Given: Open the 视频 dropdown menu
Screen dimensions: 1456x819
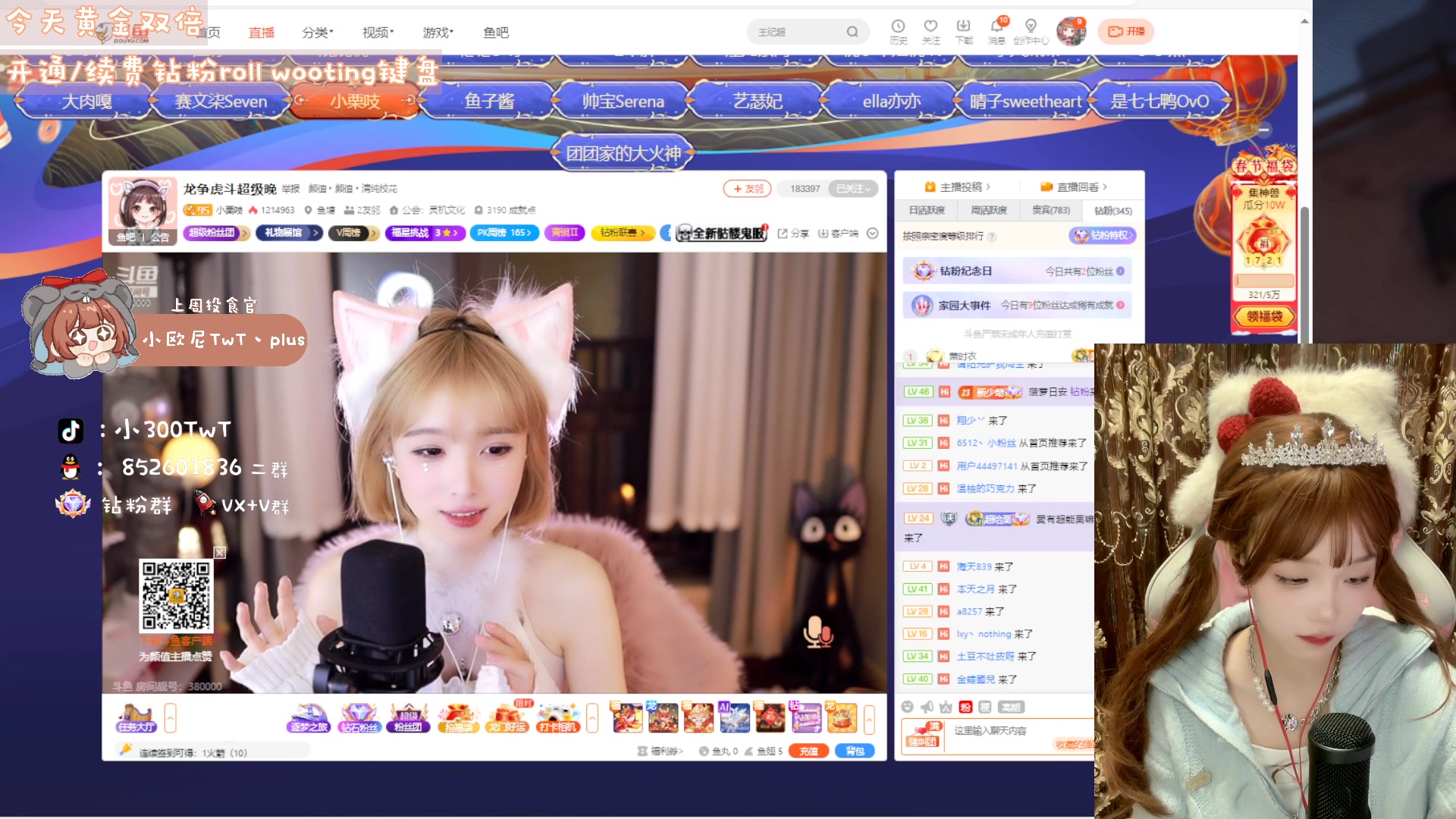Looking at the screenshot, I should (x=378, y=32).
